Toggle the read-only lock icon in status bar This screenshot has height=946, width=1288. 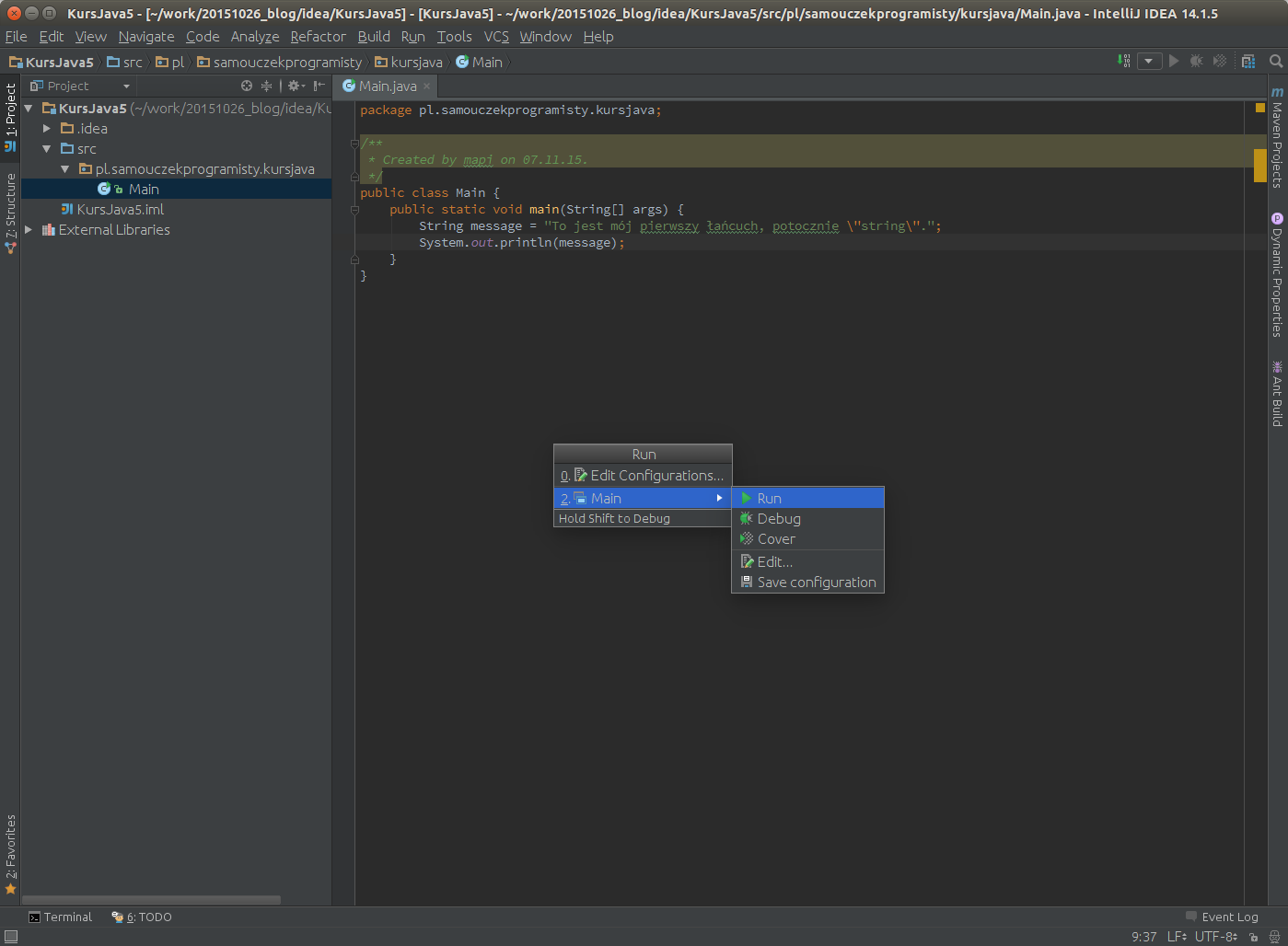tap(1254, 937)
